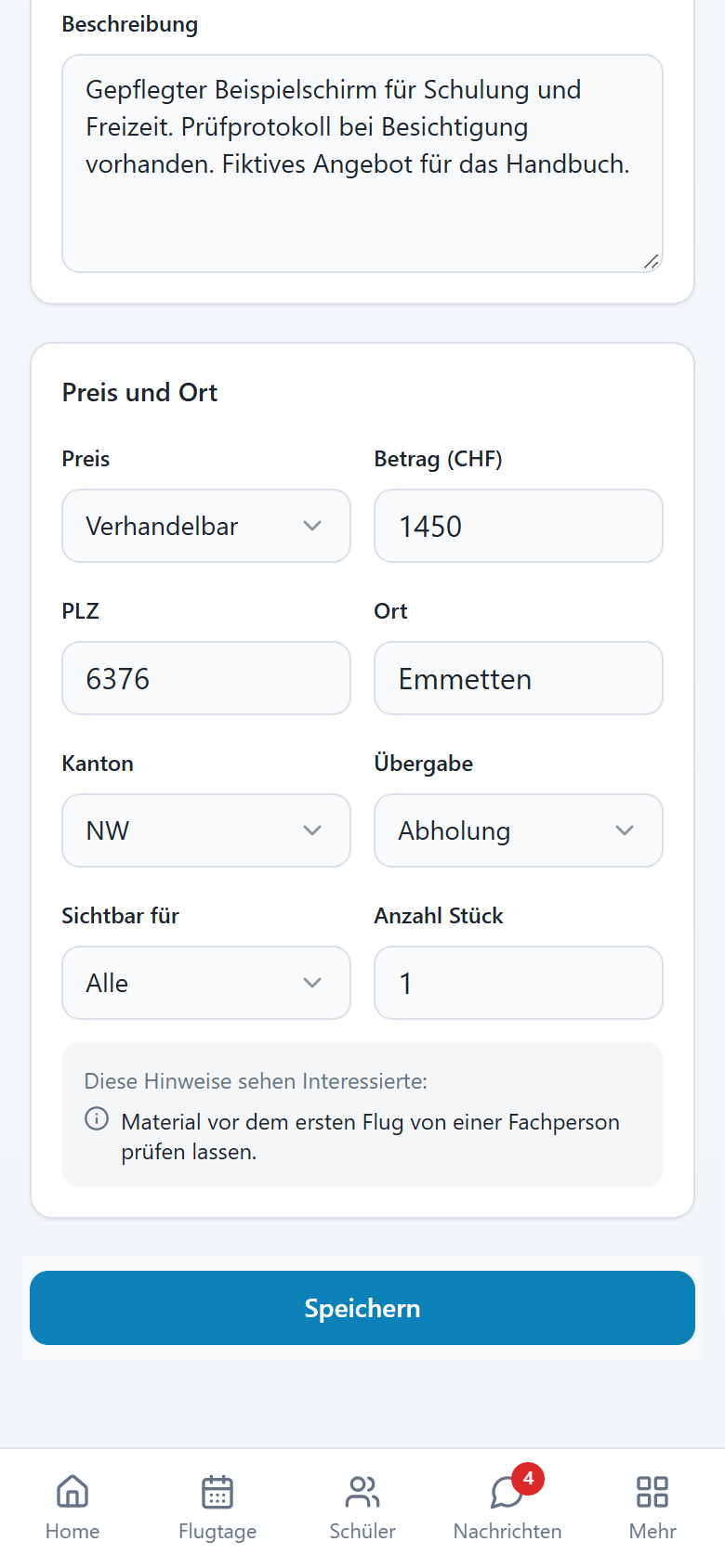Tap the Mehr grid icon
725x1568 pixels.
click(652, 1492)
